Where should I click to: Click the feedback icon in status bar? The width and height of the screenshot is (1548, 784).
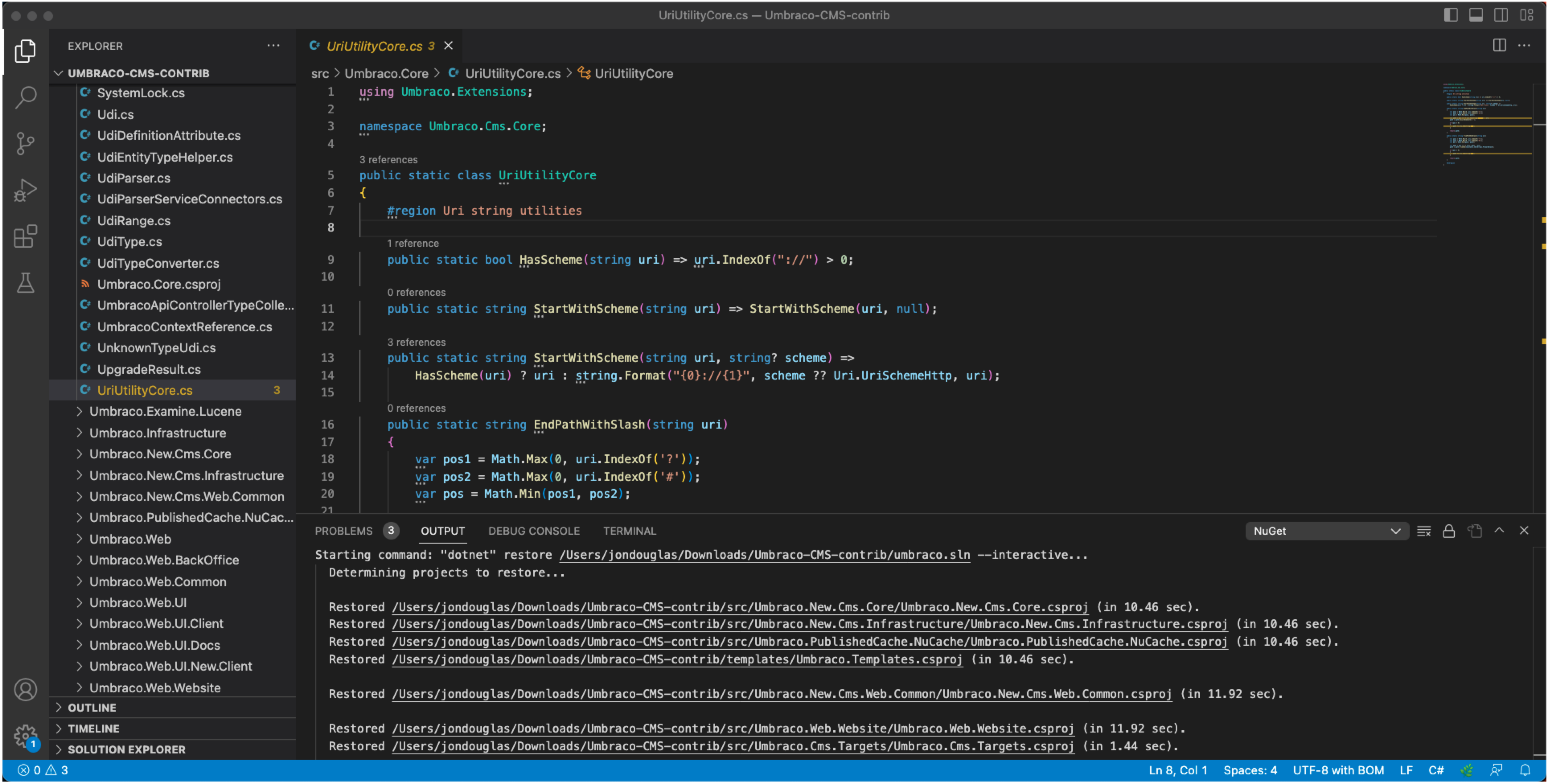1496,771
